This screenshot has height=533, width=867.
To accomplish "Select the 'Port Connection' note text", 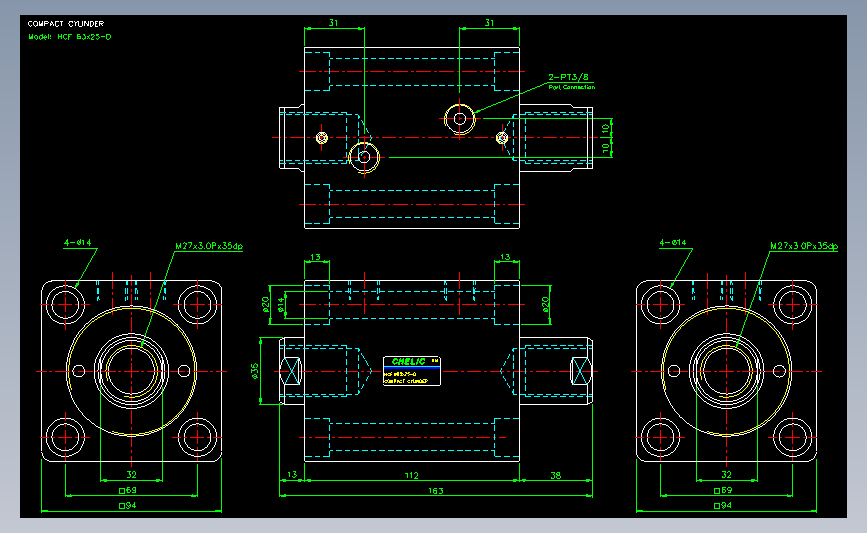I will pos(572,87).
